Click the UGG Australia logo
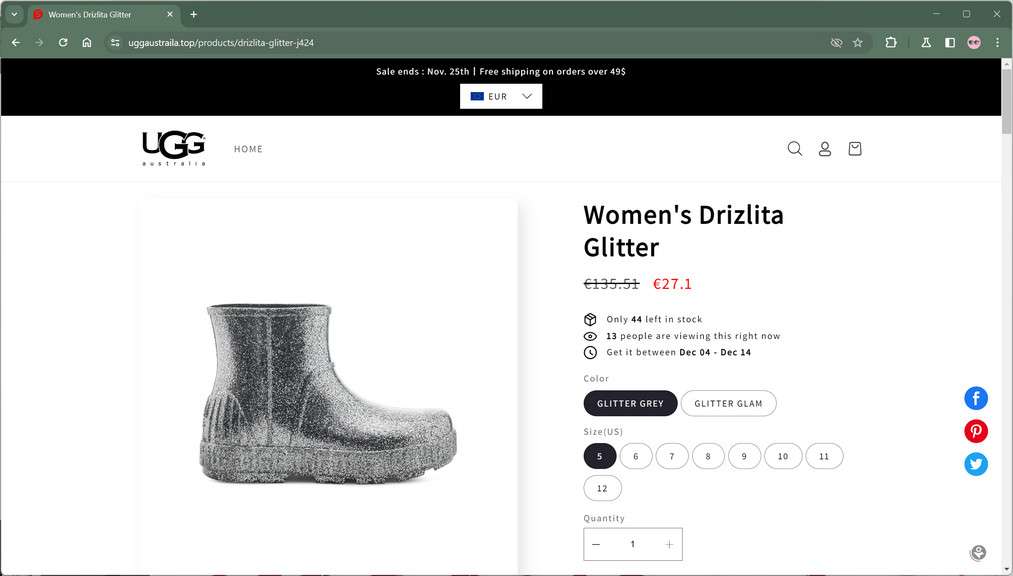 pos(174,148)
